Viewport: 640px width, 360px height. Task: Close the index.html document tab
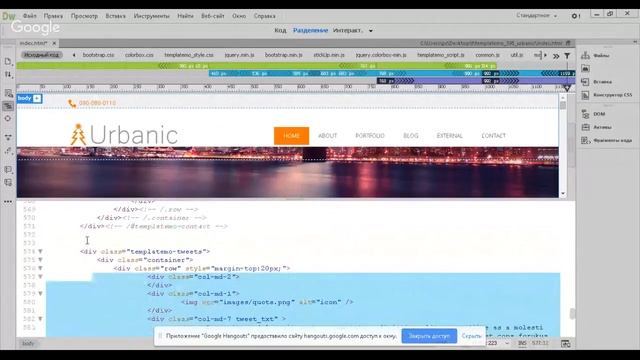coord(54,43)
